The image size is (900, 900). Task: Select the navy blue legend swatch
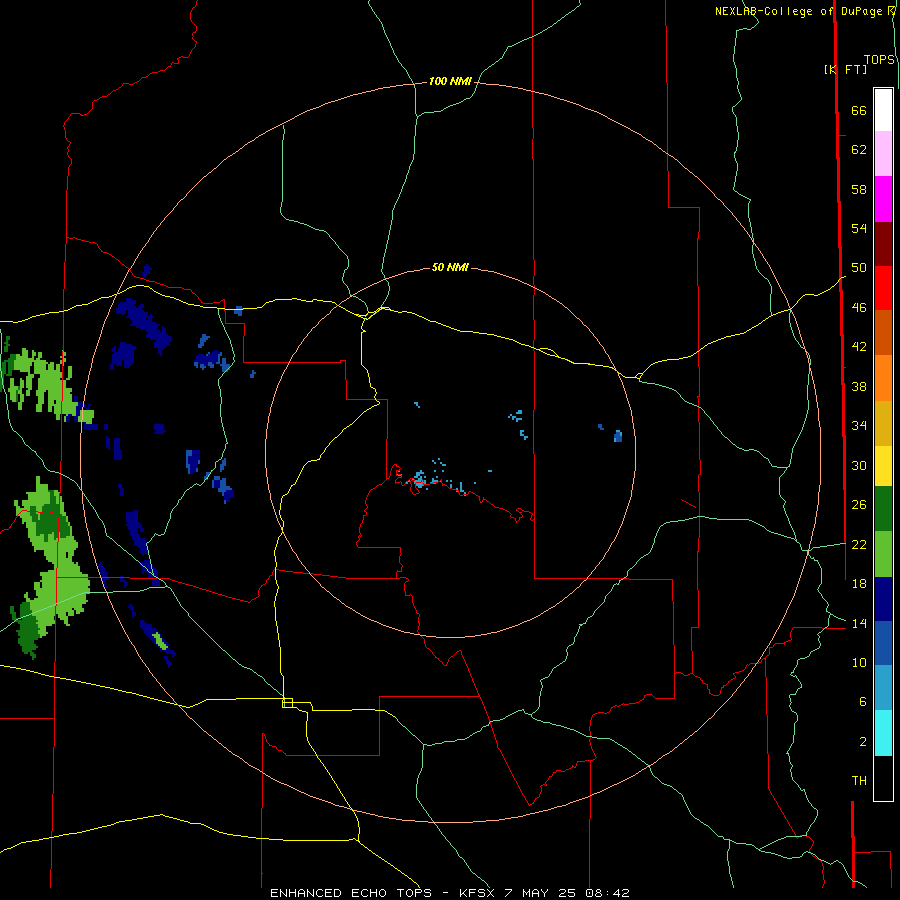(x=883, y=599)
